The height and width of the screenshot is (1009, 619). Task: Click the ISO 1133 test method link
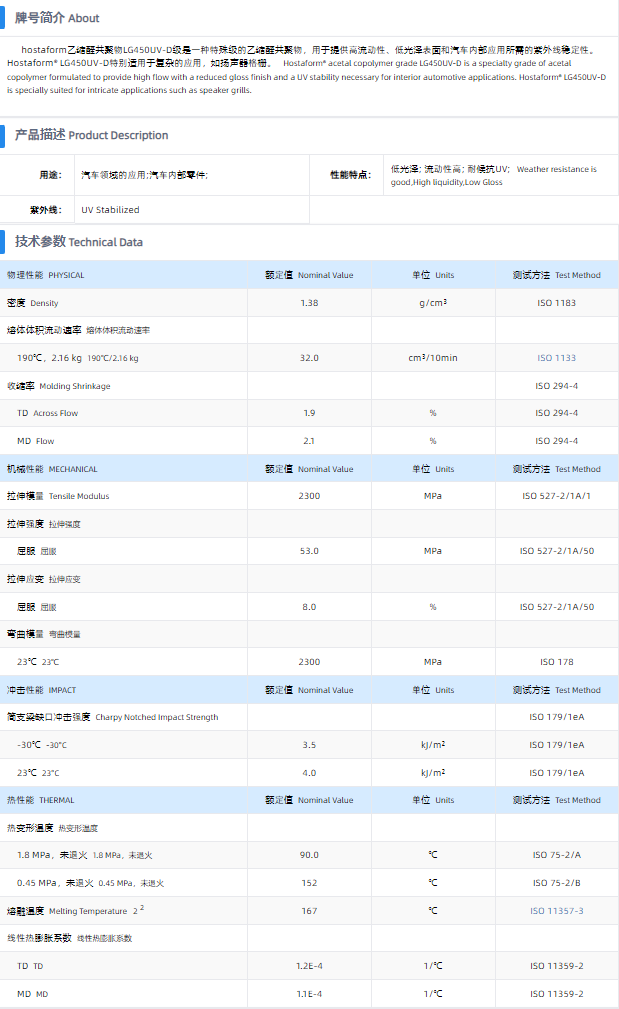557,358
